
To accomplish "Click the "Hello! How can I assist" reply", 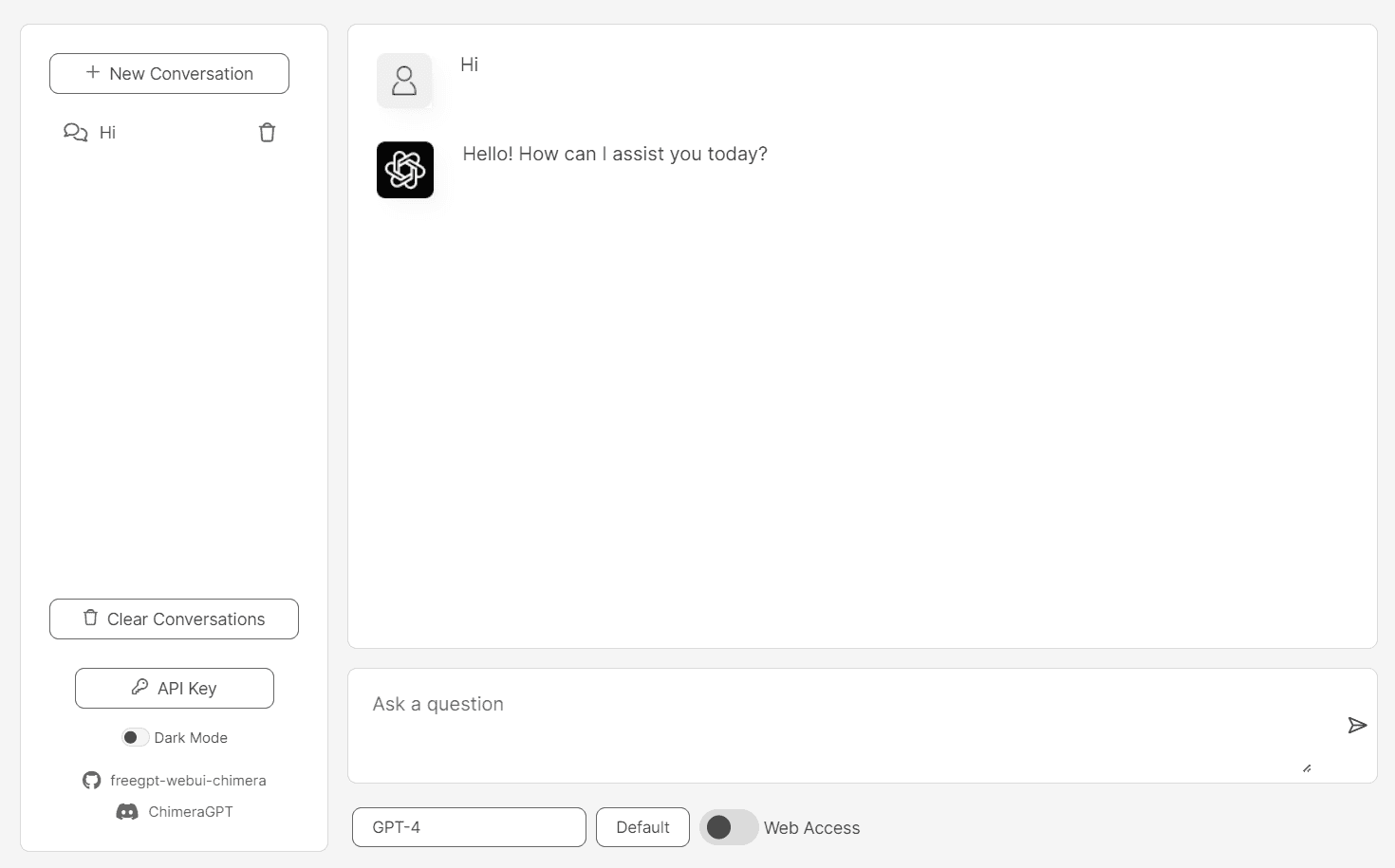I will pyautogui.click(x=615, y=155).
